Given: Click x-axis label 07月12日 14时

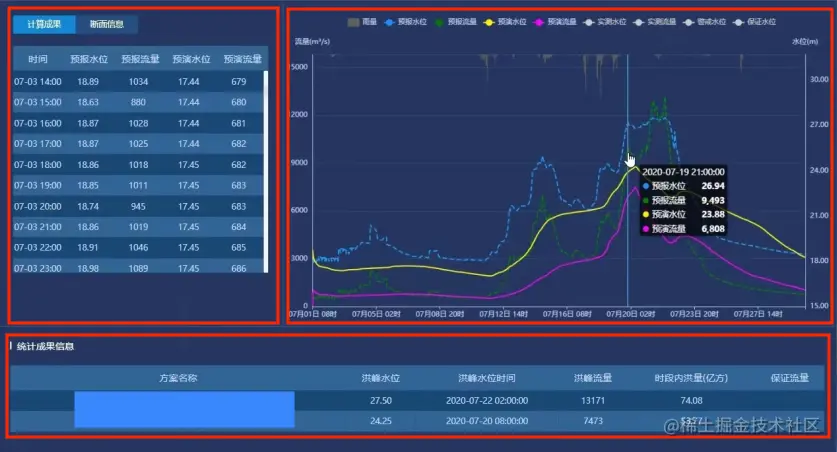Looking at the screenshot, I should tap(503, 314).
